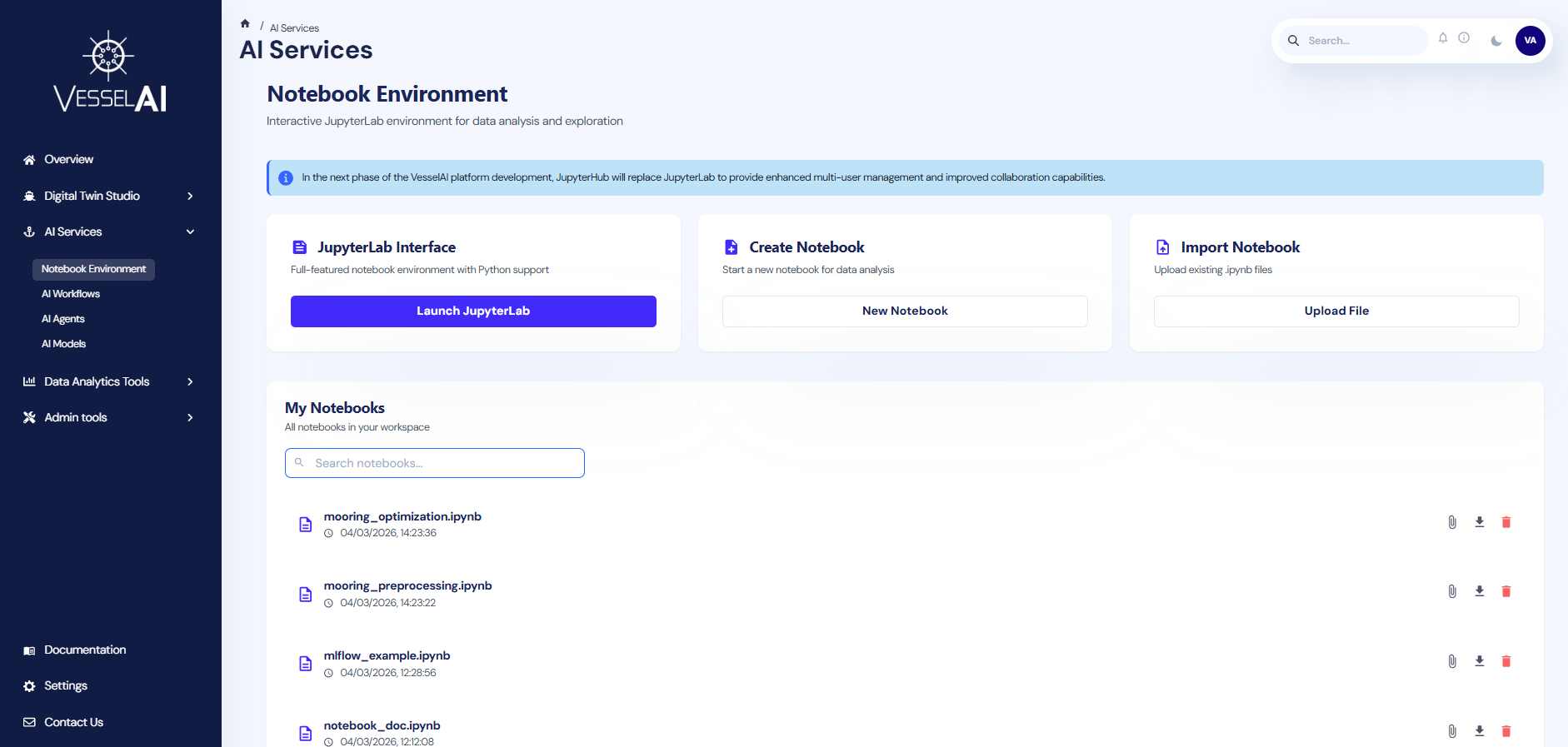Screen dimensions: 1568x747
Task: Delete the notebook_doc.ipynb notebook
Action: click(1506, 731)
